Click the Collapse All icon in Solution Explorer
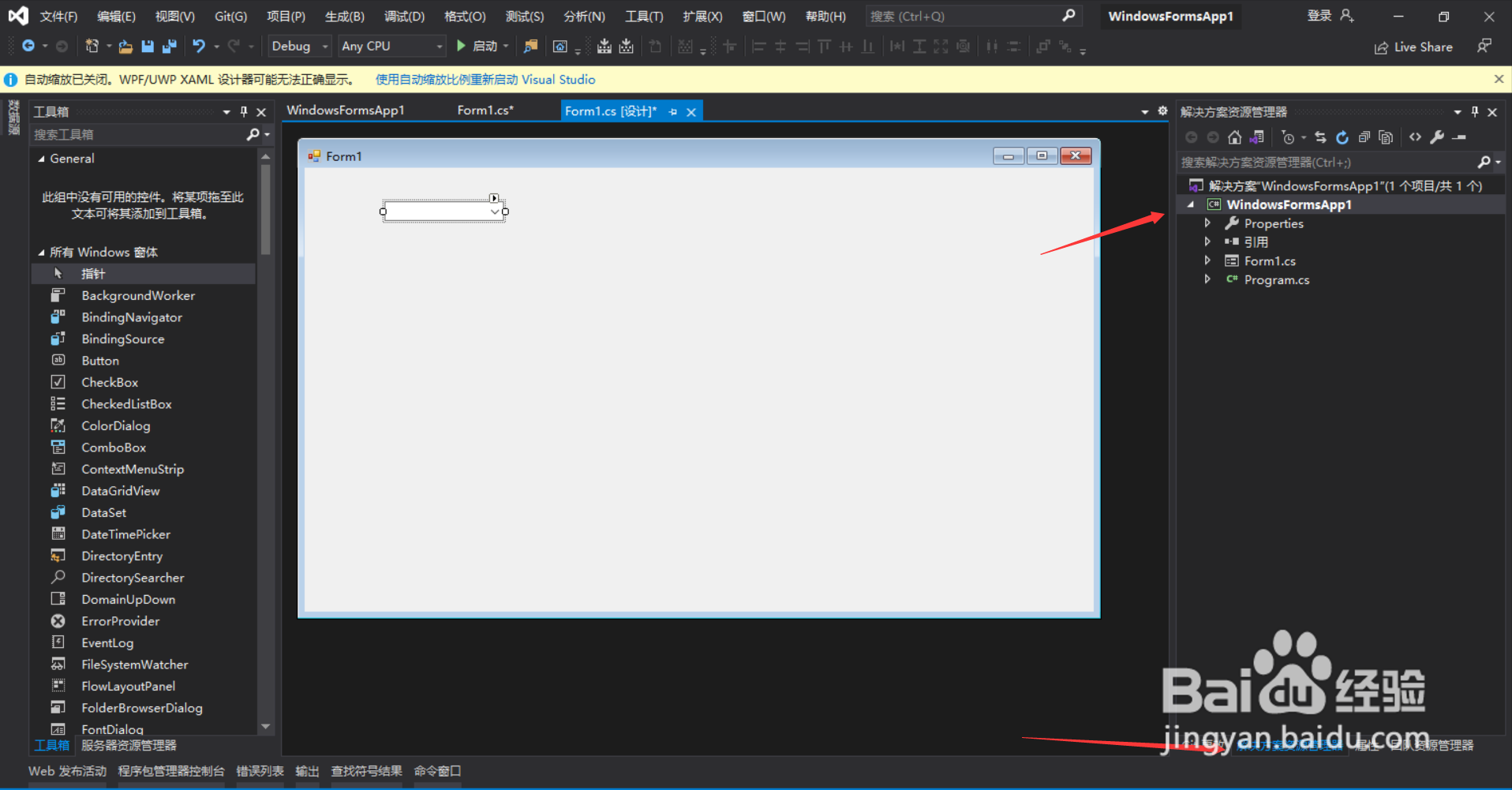 1364,137
